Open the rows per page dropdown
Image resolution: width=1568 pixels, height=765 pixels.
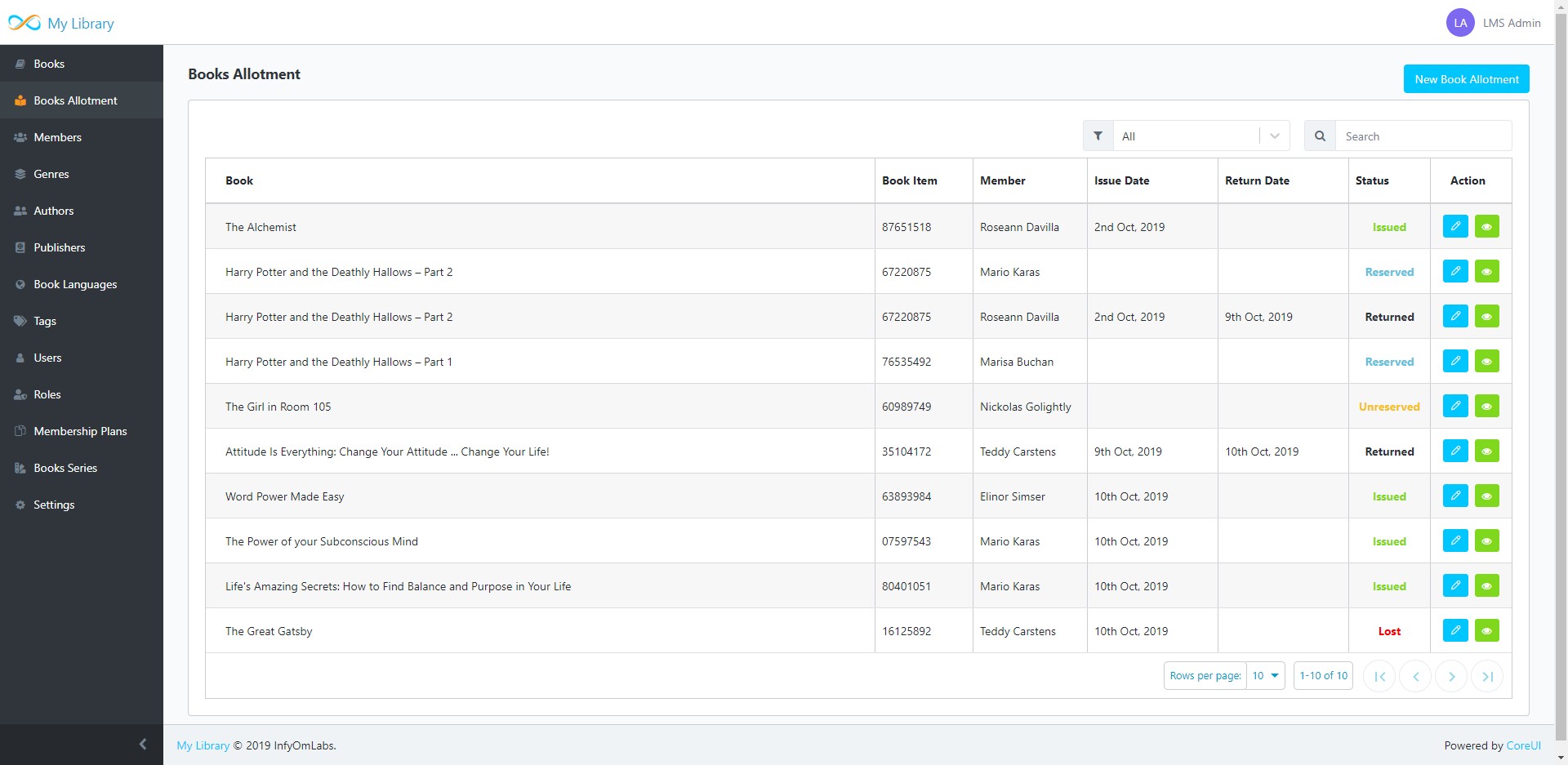coord(1266,675)
